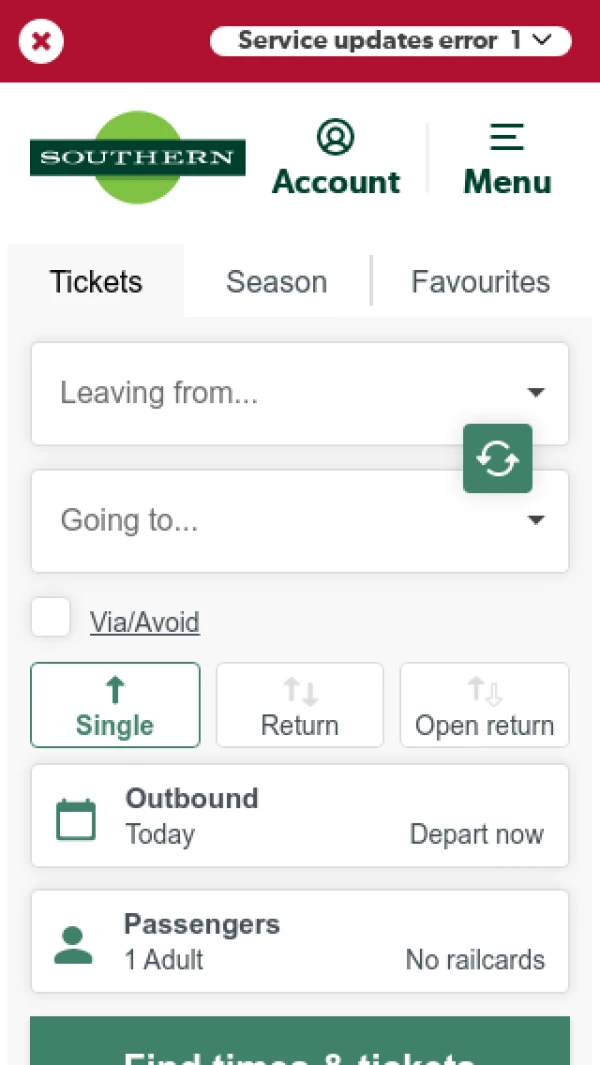Tick the Via/Avoid checkbox
This screenshot has height=1065, width=600.
(51, 618)
